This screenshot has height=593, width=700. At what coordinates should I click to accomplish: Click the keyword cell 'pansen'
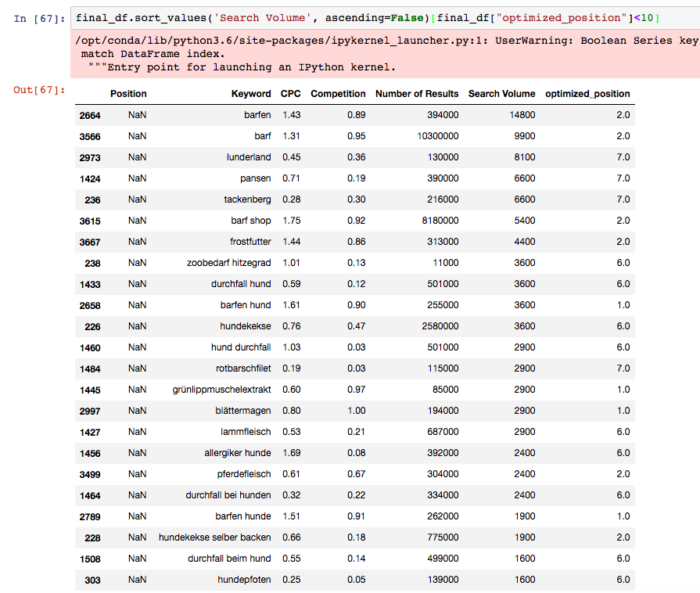click(255, 178)
